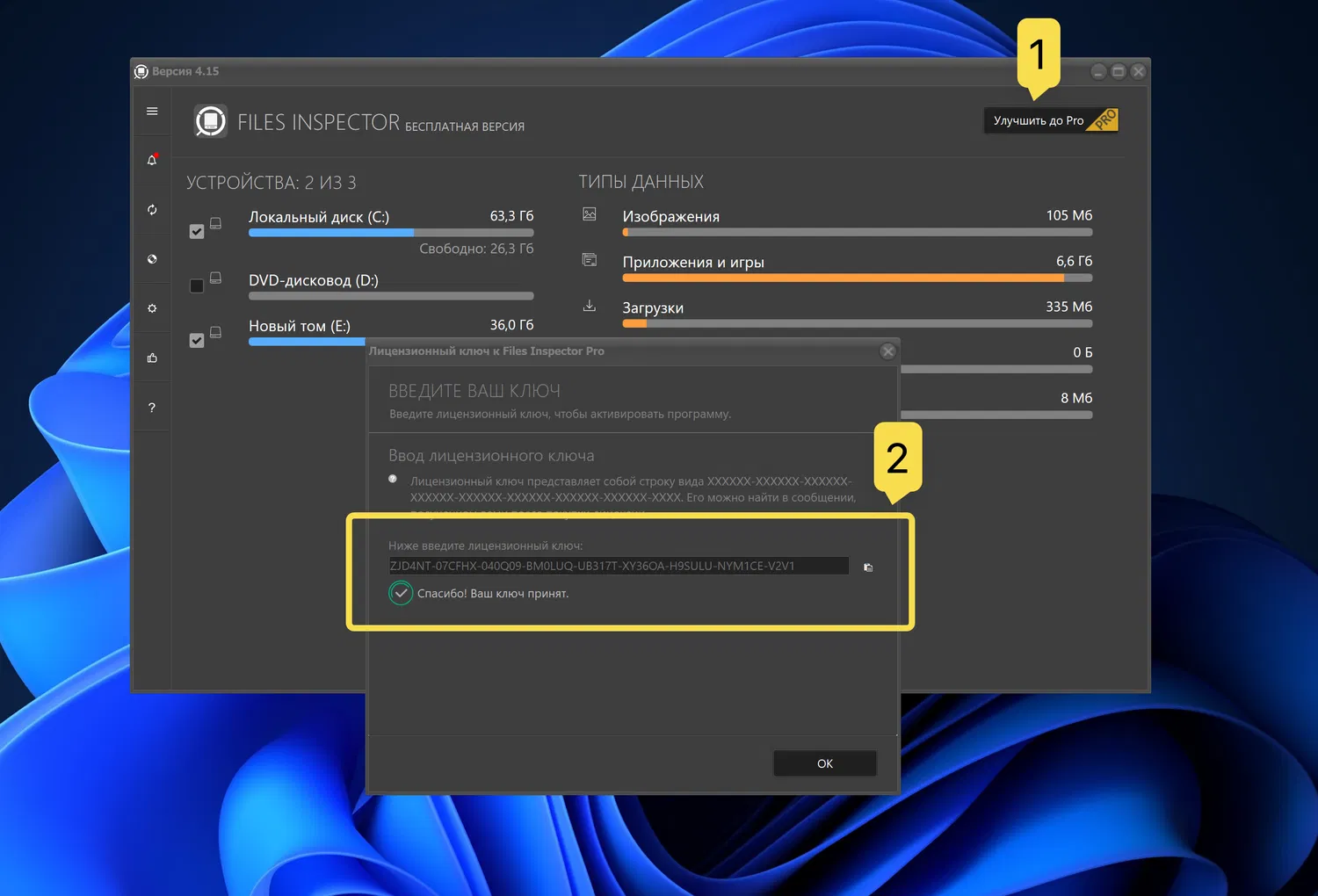Select the license key input field

618,566
